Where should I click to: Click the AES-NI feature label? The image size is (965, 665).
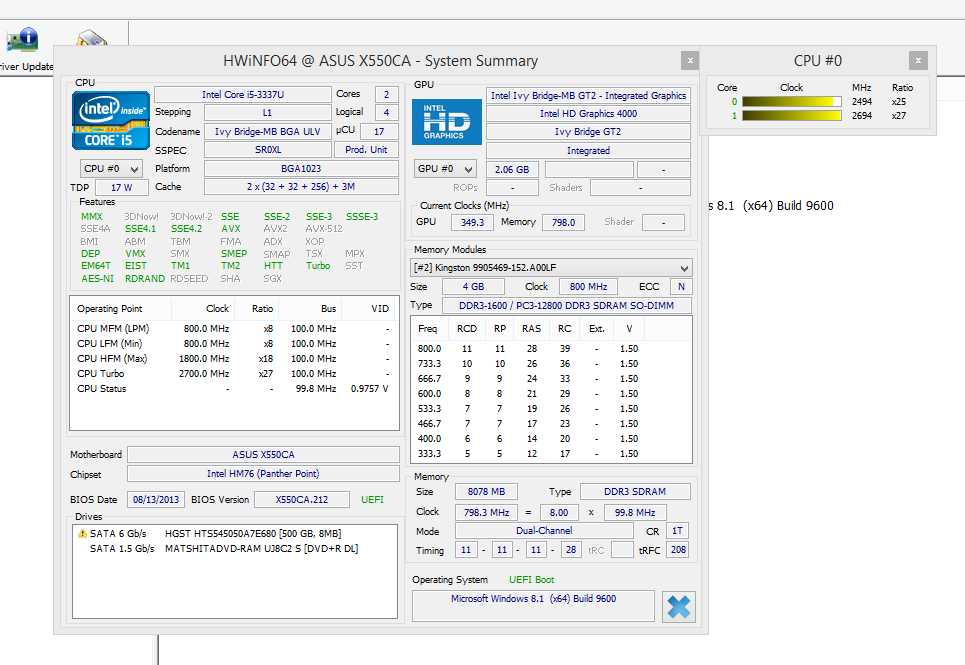pos(97,279)
